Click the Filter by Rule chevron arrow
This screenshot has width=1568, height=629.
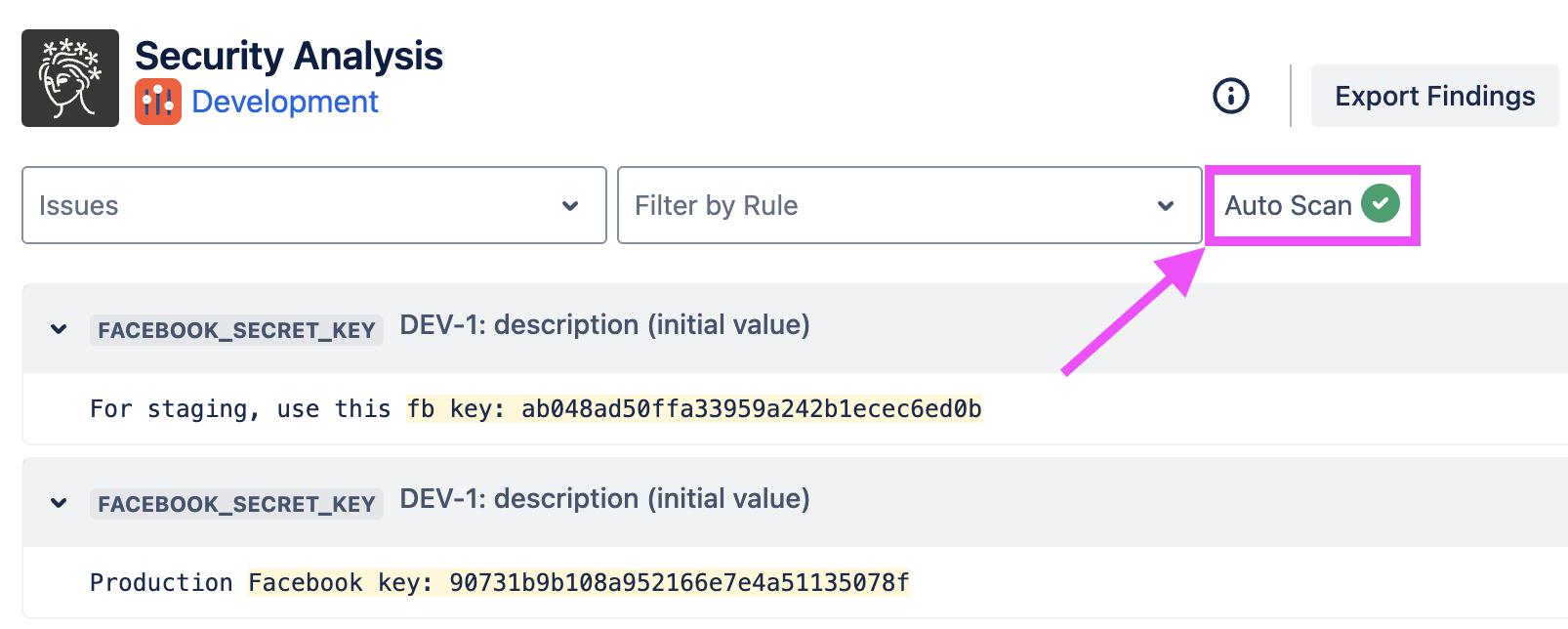(x=1165, y=206)
